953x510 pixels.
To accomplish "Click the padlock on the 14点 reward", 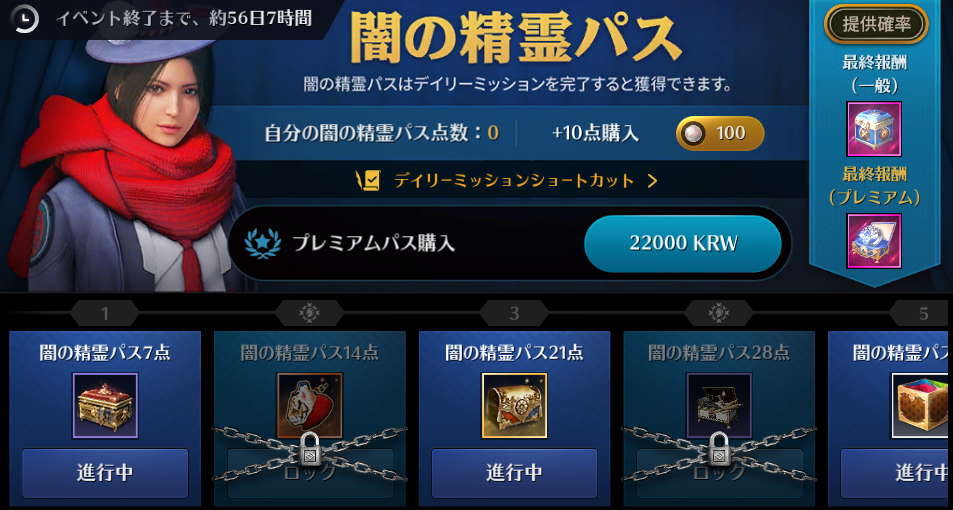I will coord(310,449).
